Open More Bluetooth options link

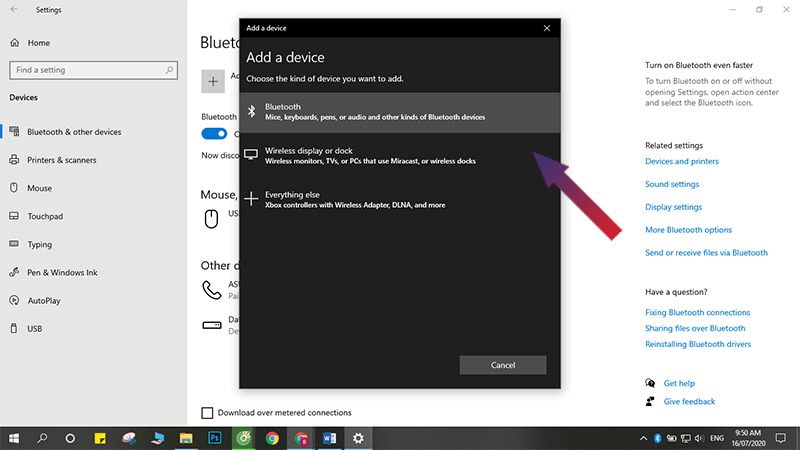688,230
